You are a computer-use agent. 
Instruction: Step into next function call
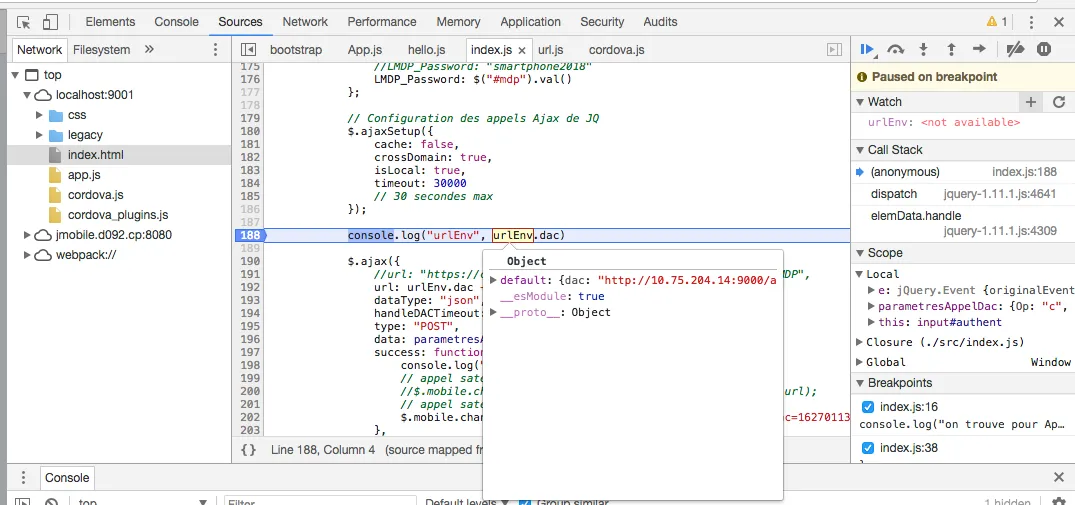[923, 49]
